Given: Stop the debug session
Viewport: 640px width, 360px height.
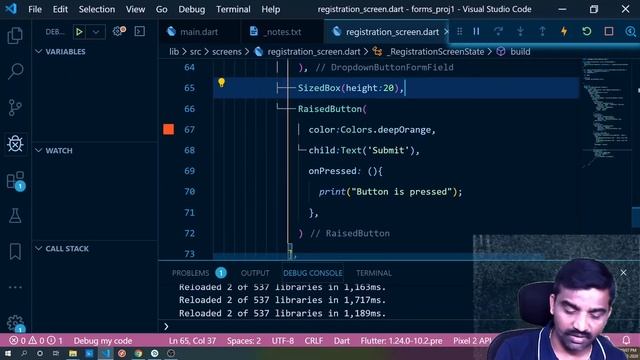Looking at the screenshot, I should [x=609, y=31].
